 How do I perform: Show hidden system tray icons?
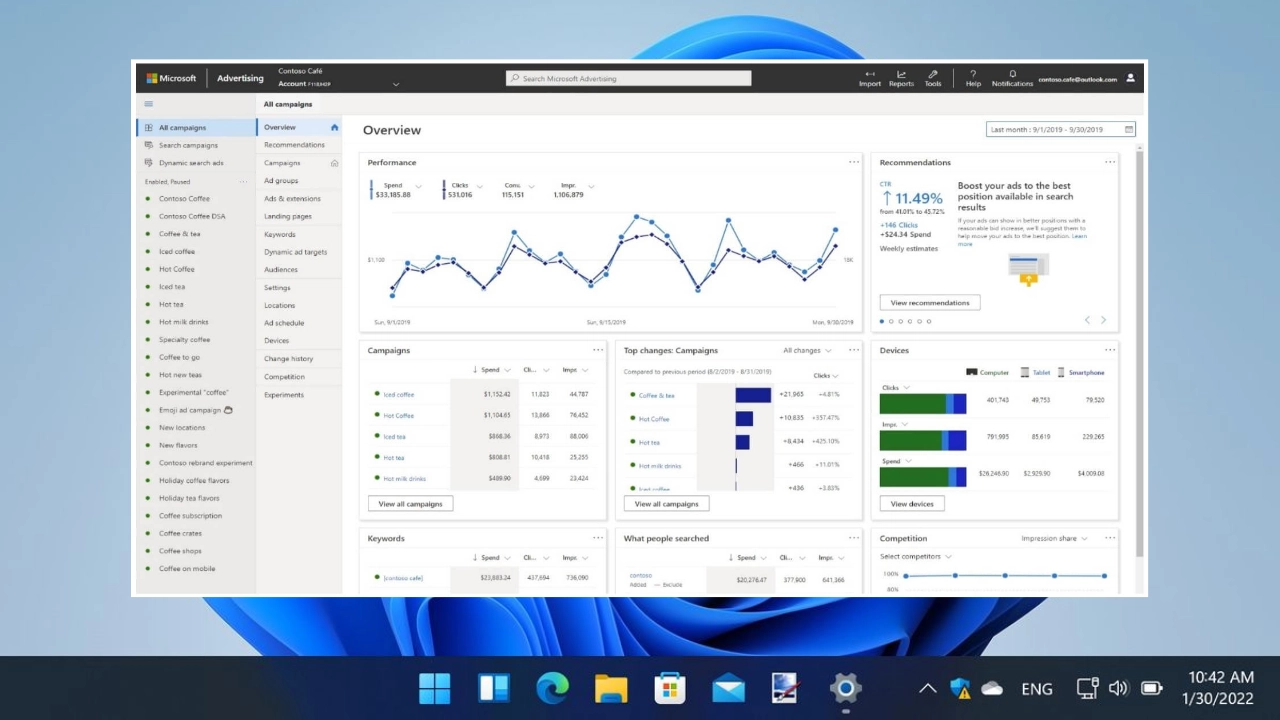[x=927, y=688]
